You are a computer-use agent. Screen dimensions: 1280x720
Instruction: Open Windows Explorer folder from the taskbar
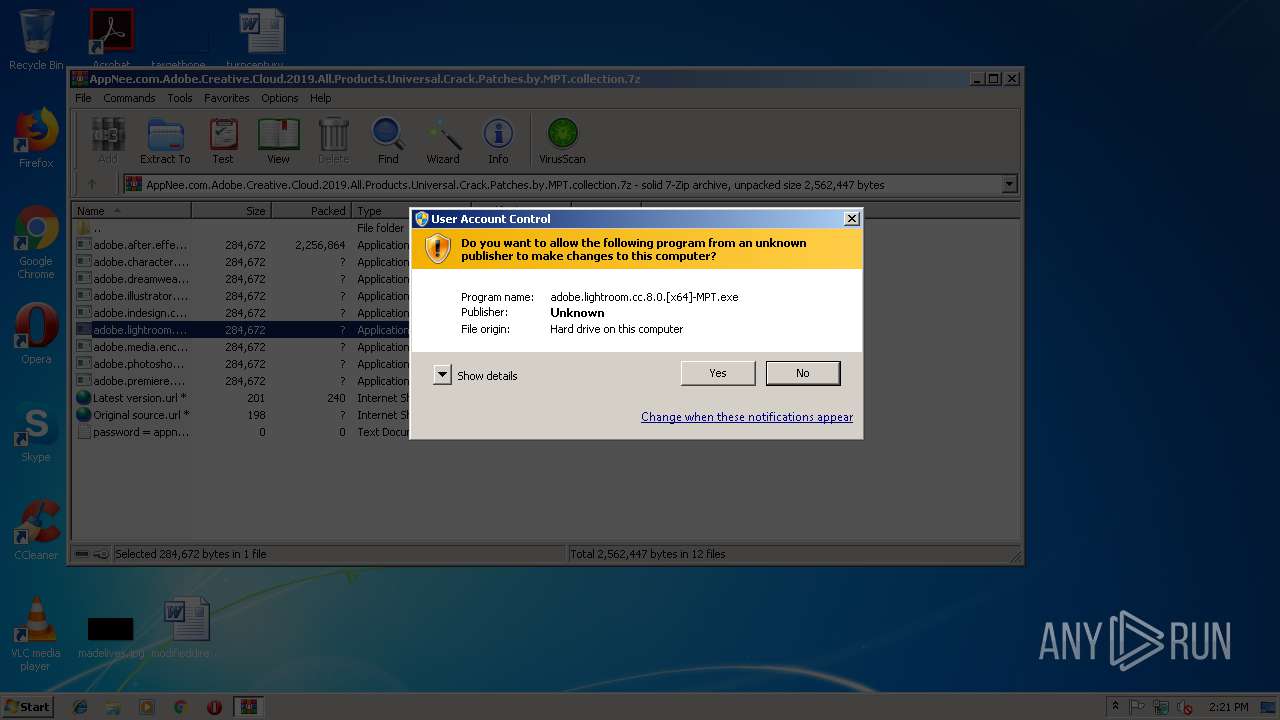click(113, 707)
